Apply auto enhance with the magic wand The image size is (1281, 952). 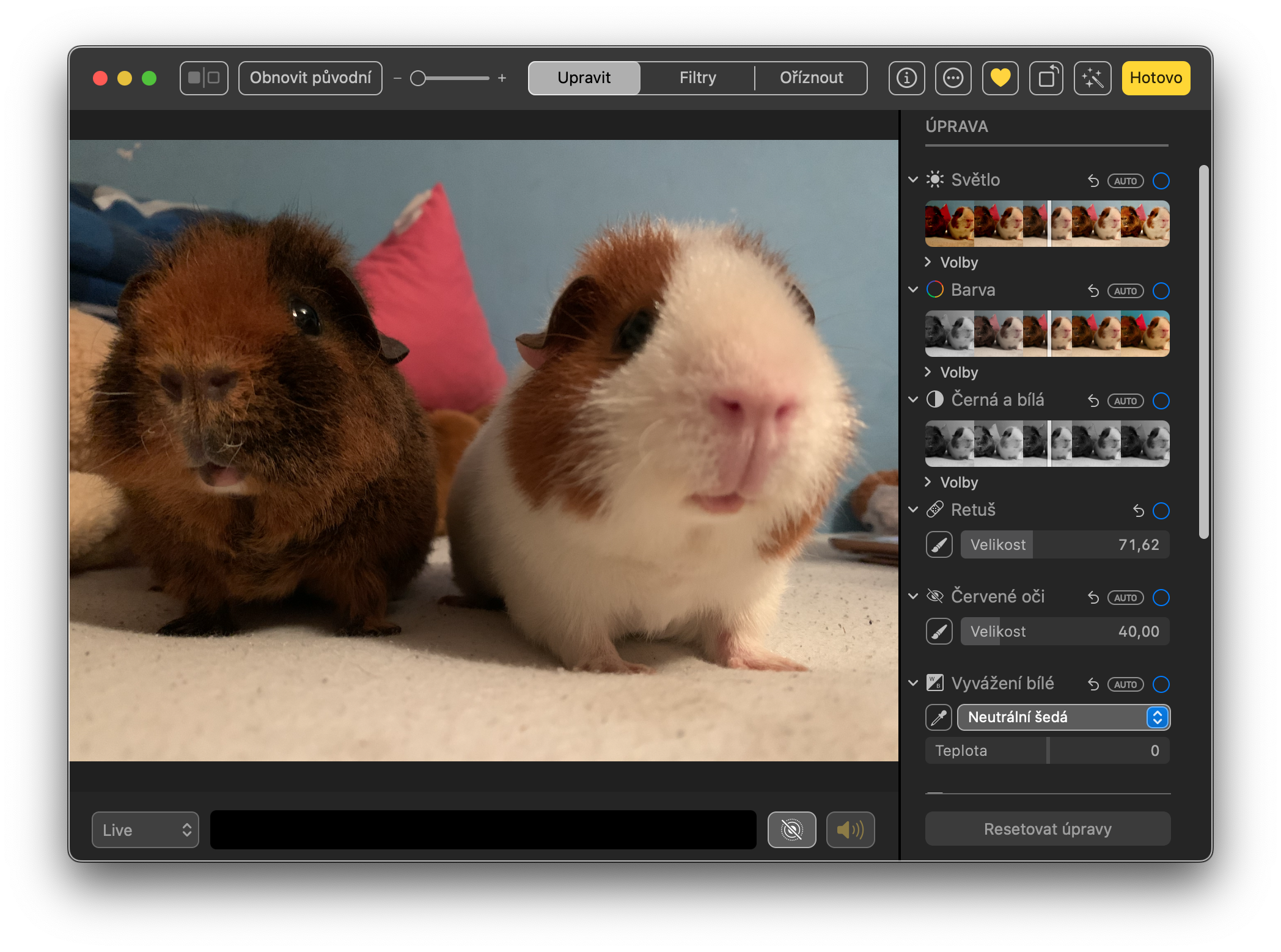click(1092, 78)
